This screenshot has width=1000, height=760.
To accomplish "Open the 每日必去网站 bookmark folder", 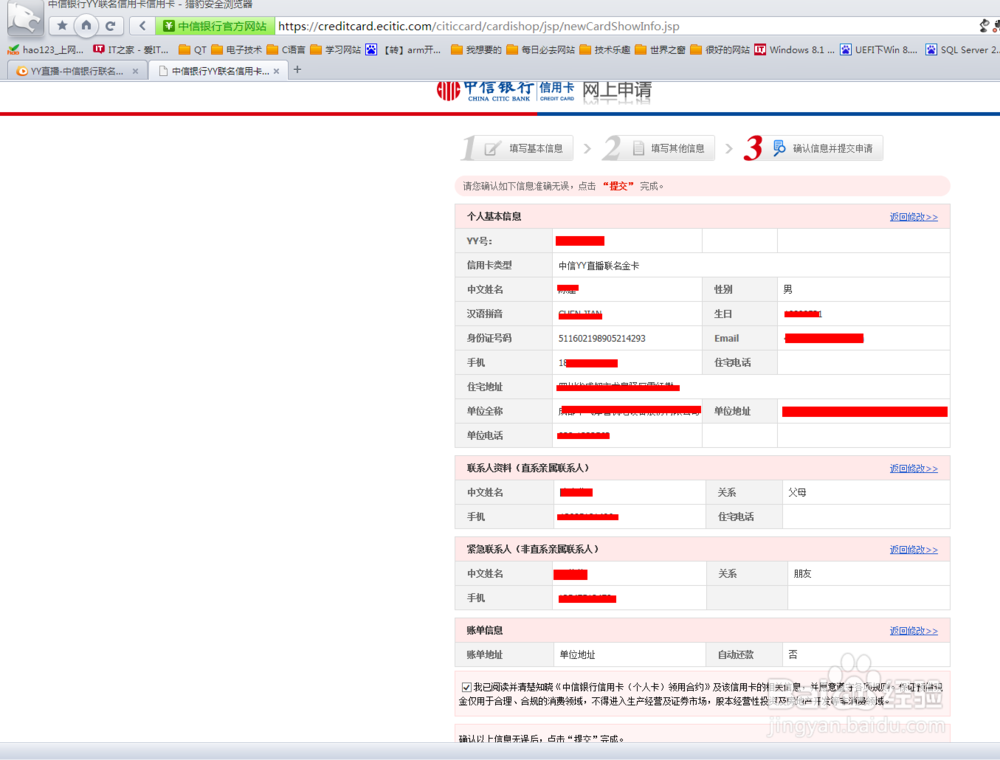I will (x=541, y=50).
